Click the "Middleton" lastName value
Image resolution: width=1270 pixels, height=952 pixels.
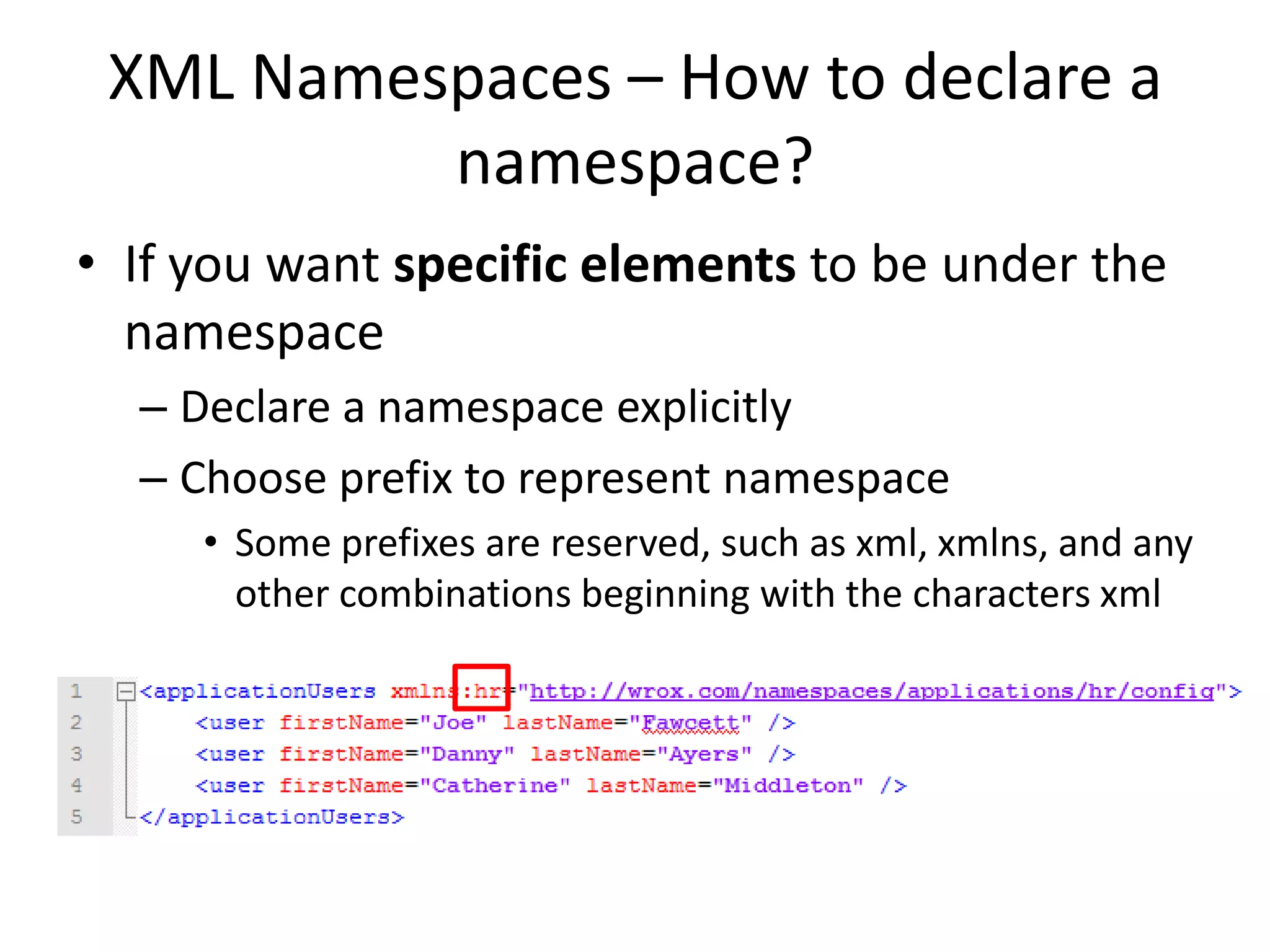click(788, 786)
